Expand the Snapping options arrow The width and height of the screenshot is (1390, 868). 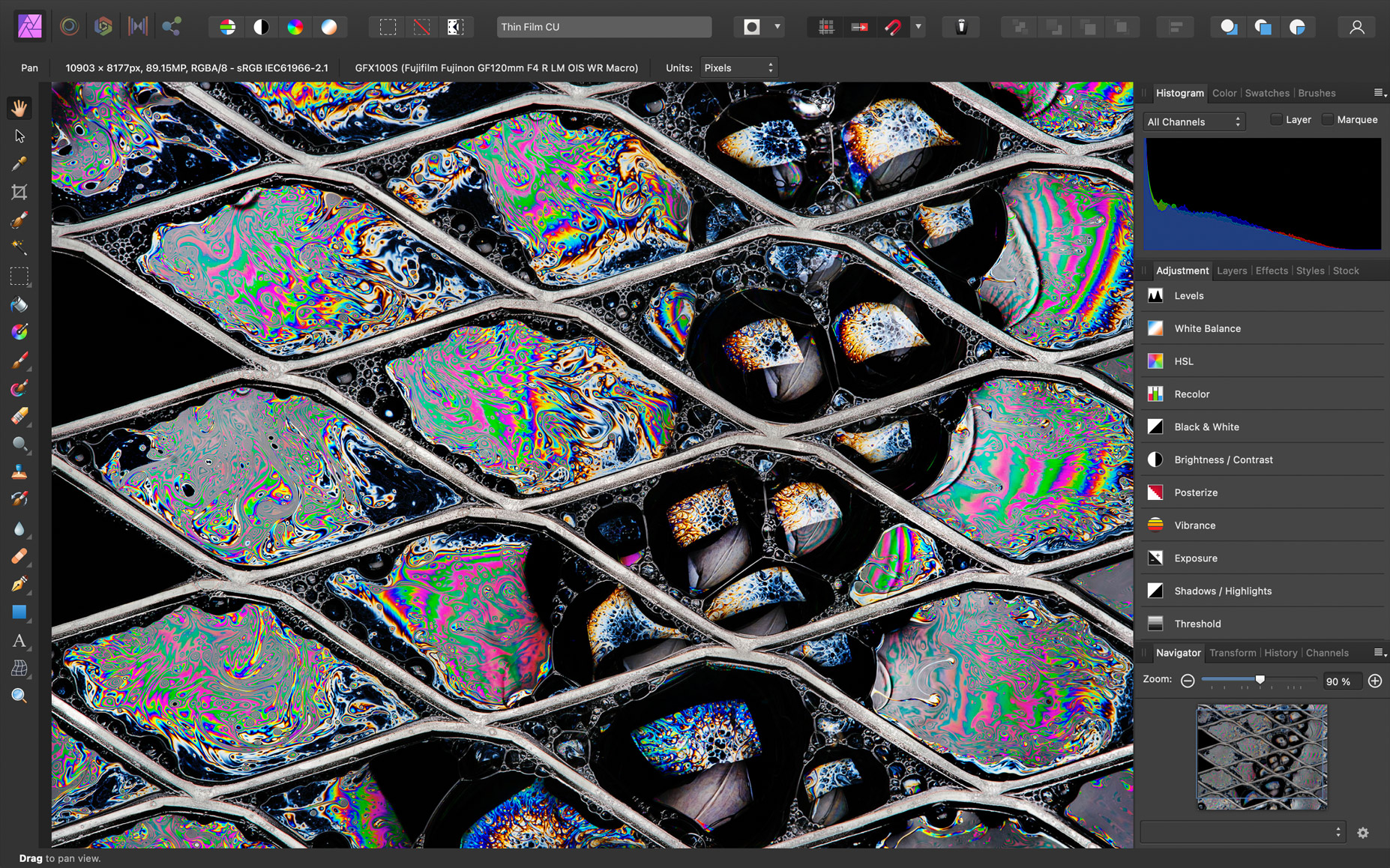918,27
